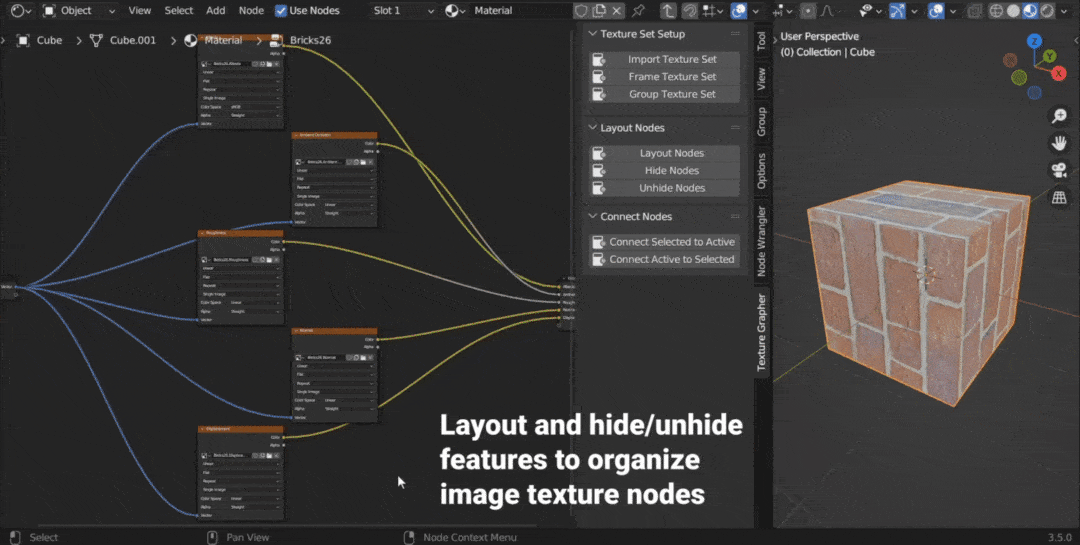Toggle perspective/orthographic grid icon
The image size is (1080, 545).
coord(1059,198)
